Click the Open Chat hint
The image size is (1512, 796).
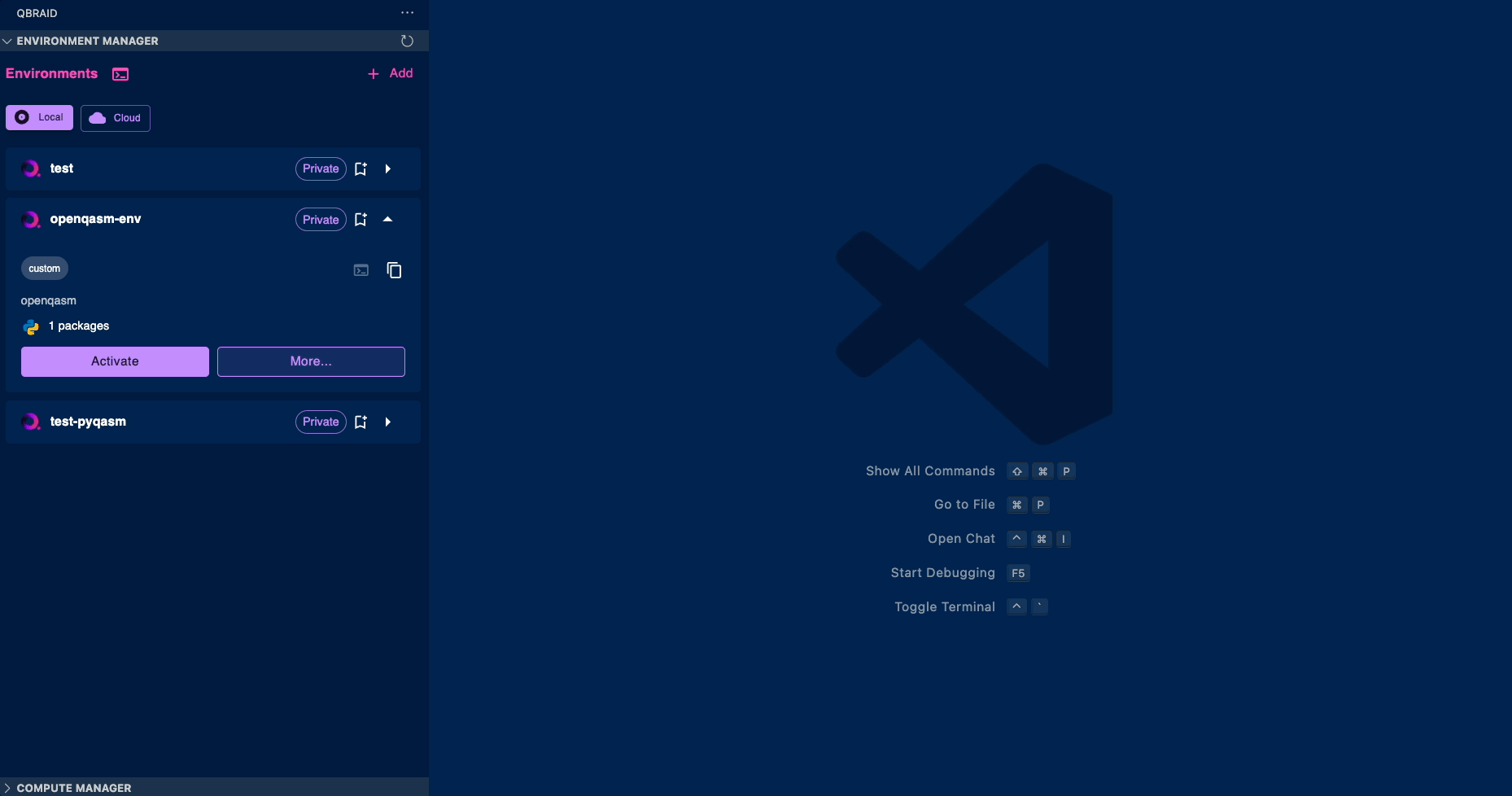[961, 539]
